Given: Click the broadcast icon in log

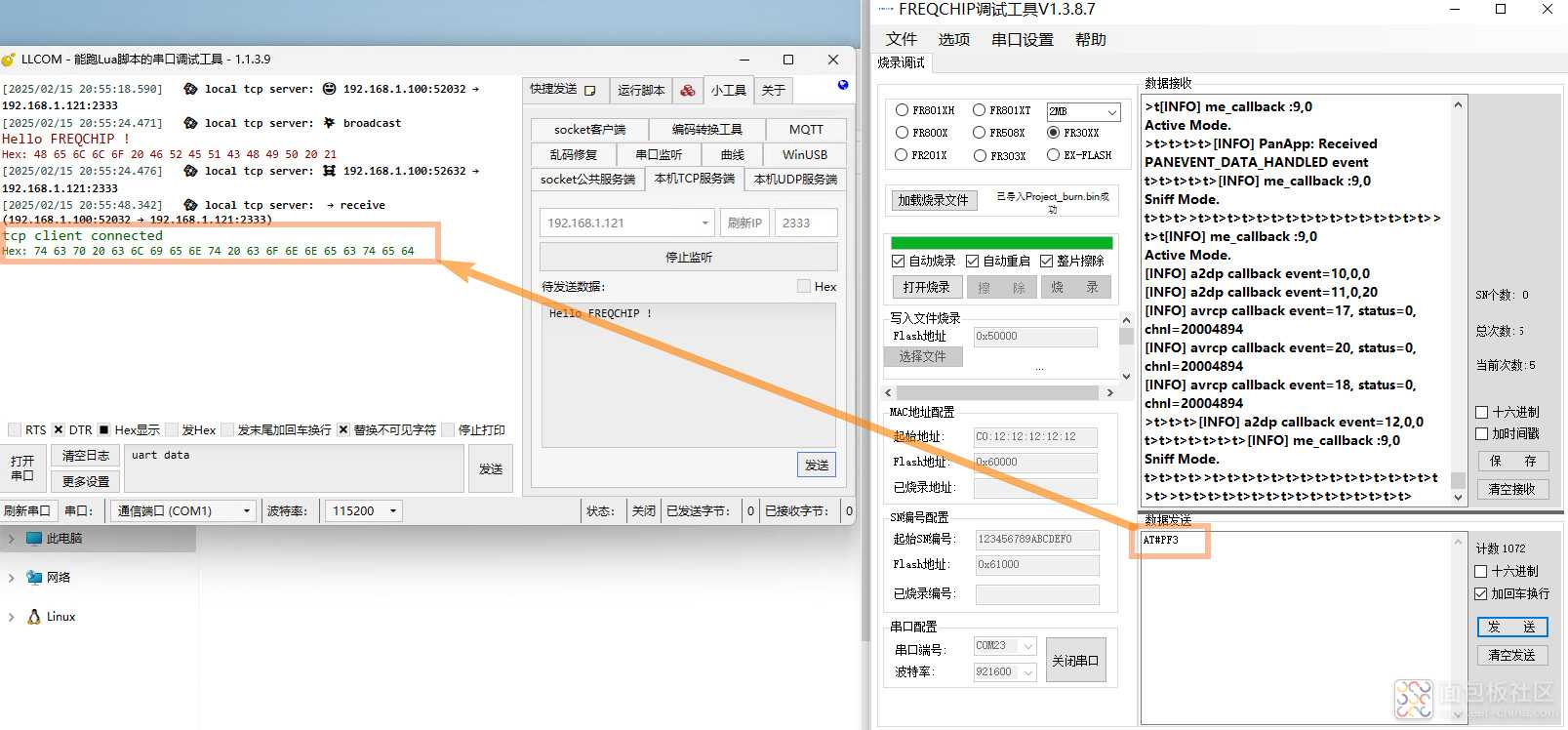Looking at the screenshot, I should (x=329, y=123).
